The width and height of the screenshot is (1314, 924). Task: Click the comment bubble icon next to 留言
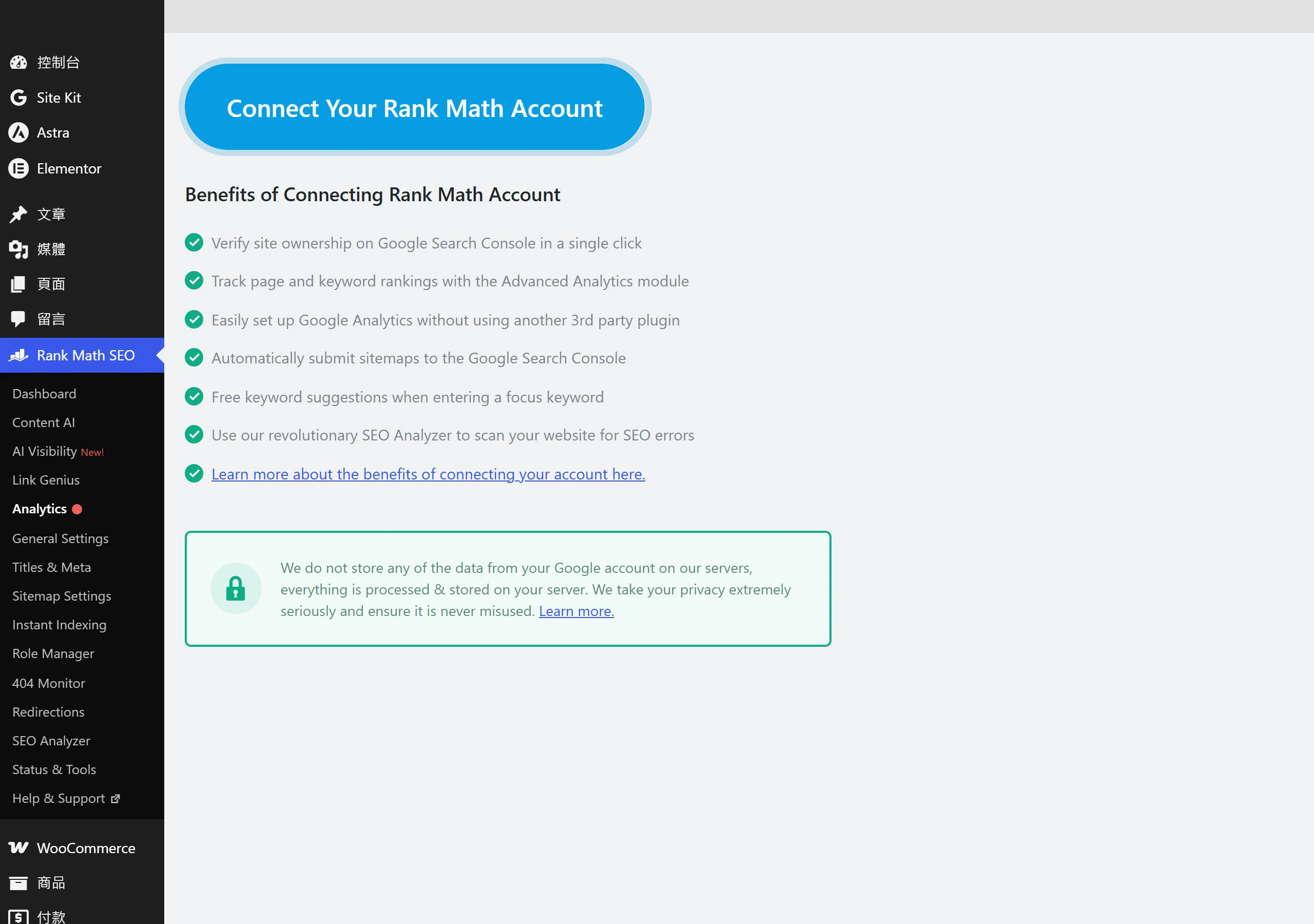click(18, 319)
